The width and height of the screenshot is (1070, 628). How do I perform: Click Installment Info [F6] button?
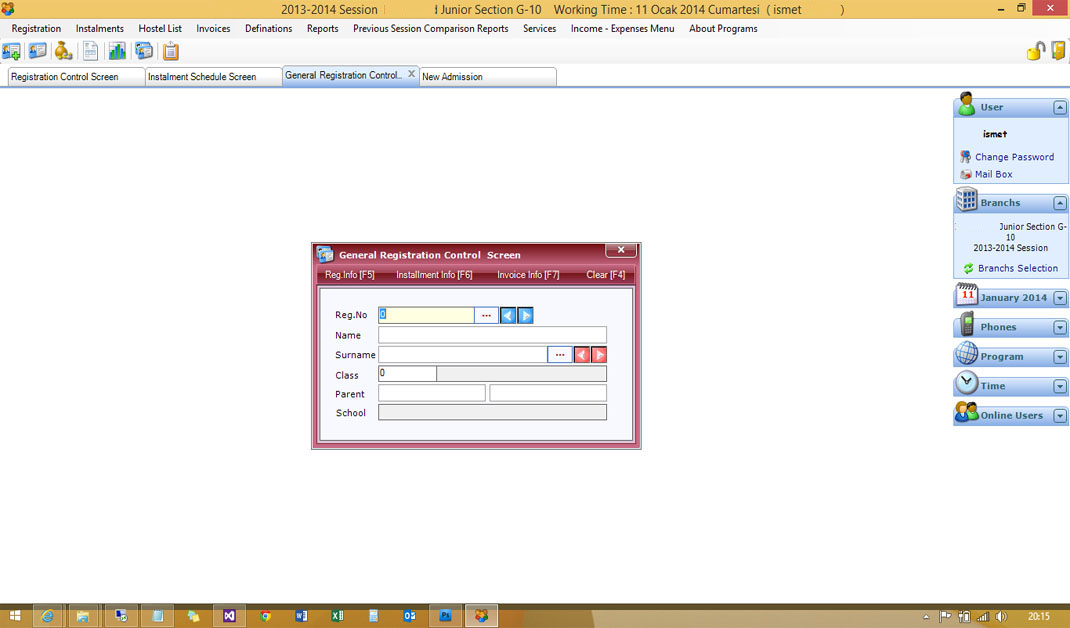coord(434,275)
